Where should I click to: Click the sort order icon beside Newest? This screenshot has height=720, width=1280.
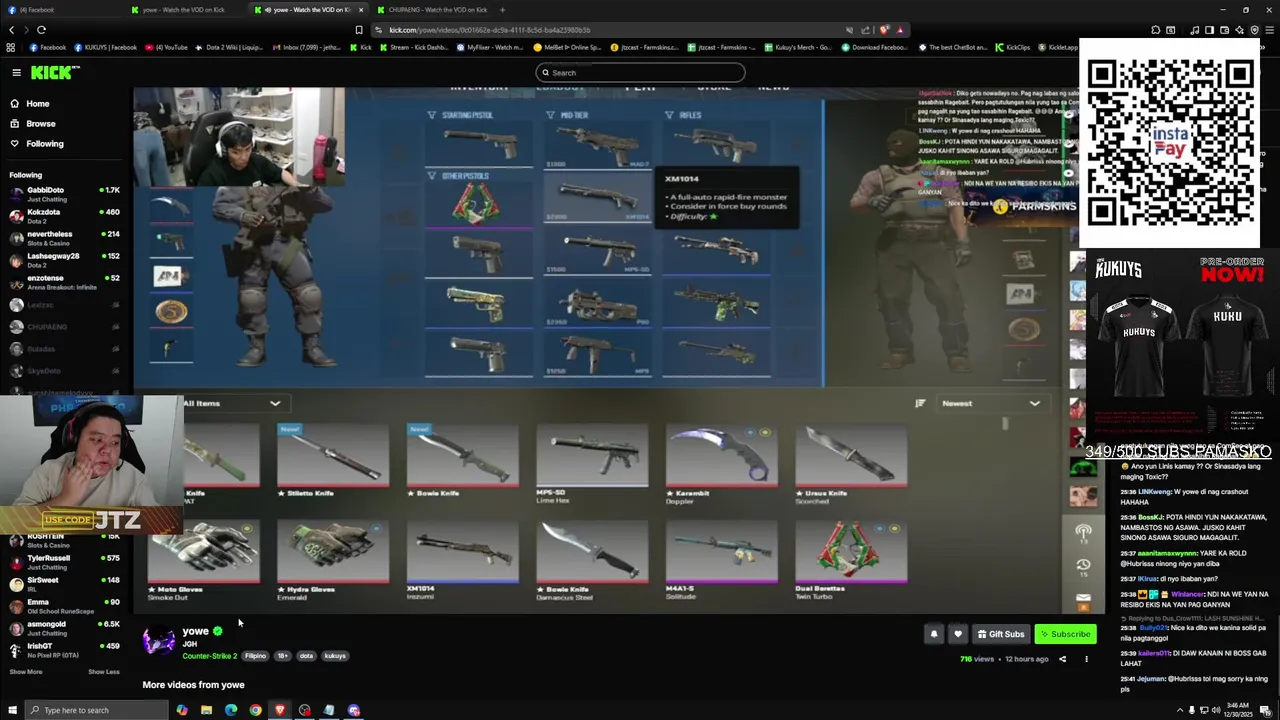point(920,403)
